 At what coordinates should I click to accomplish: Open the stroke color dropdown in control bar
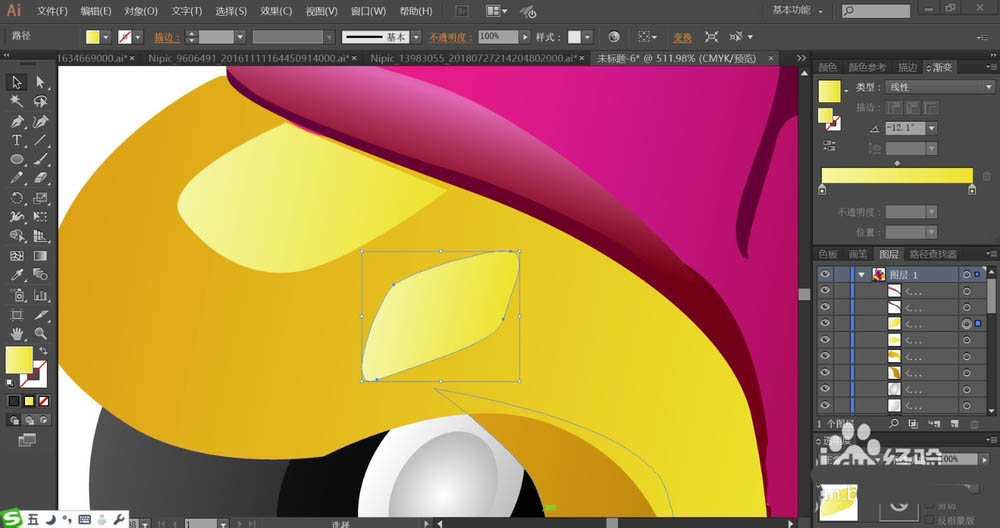click(138, 37)
